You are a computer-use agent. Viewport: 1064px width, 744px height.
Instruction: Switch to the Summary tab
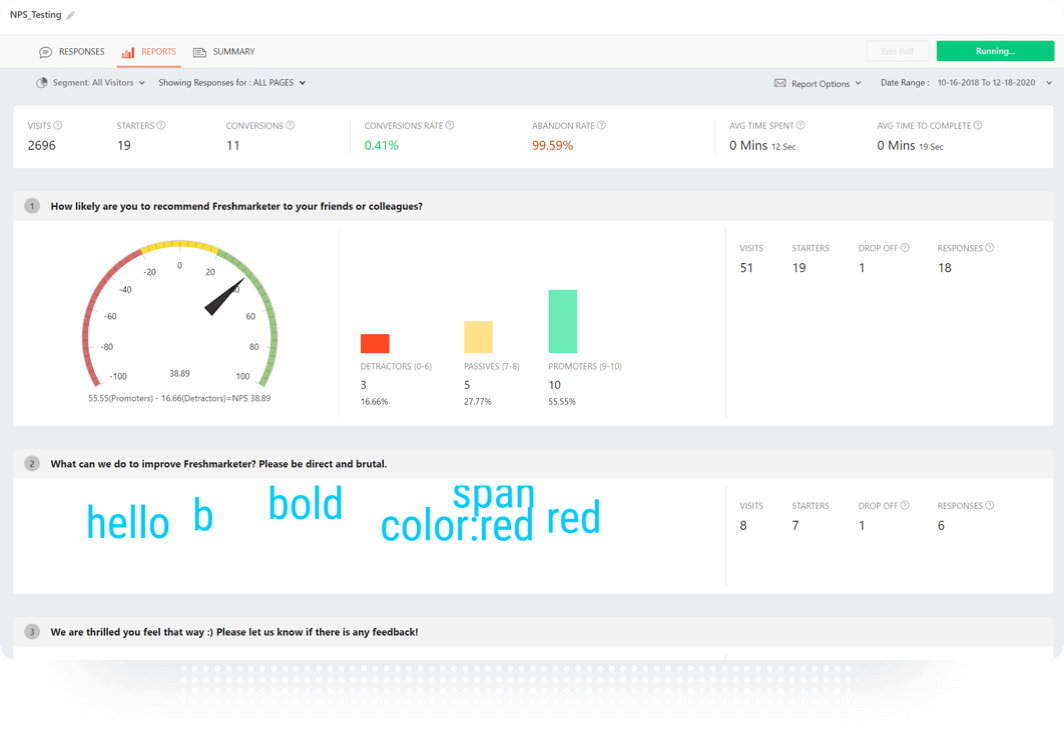(x=224, y=52)
